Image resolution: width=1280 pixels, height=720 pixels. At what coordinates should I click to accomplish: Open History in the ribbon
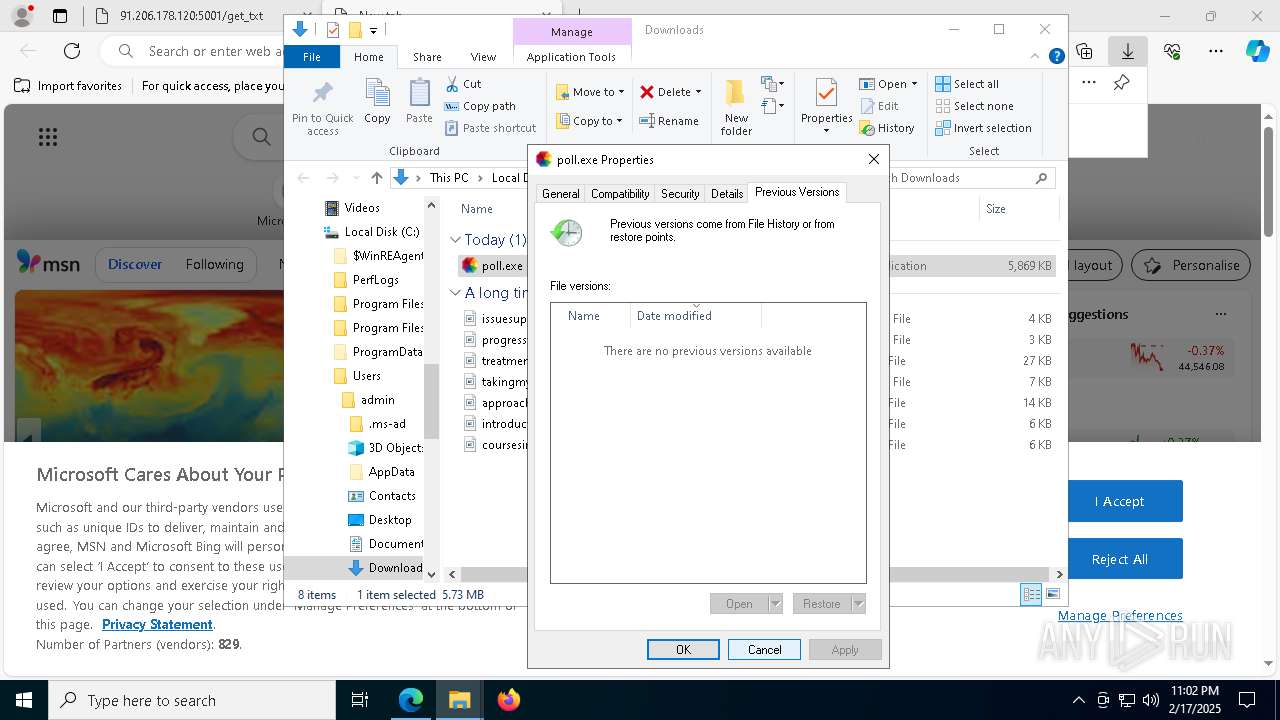887,128
